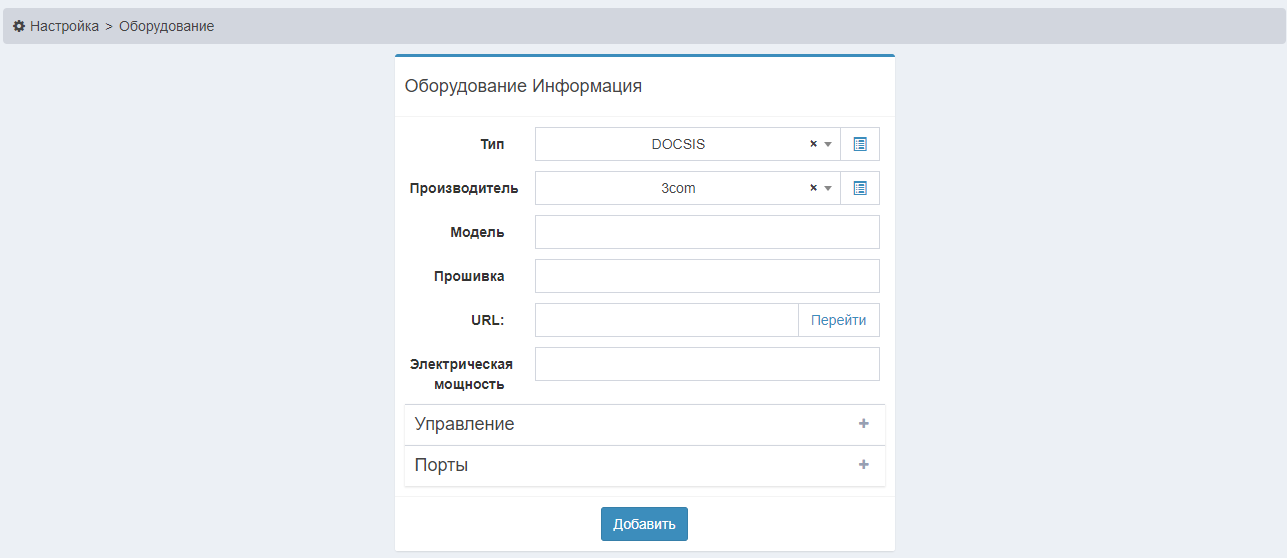The height and width of the screenshot is (558, 1287).
Task: Clear the DOCSIS selection with the × icon
Action: coord(813,144)
